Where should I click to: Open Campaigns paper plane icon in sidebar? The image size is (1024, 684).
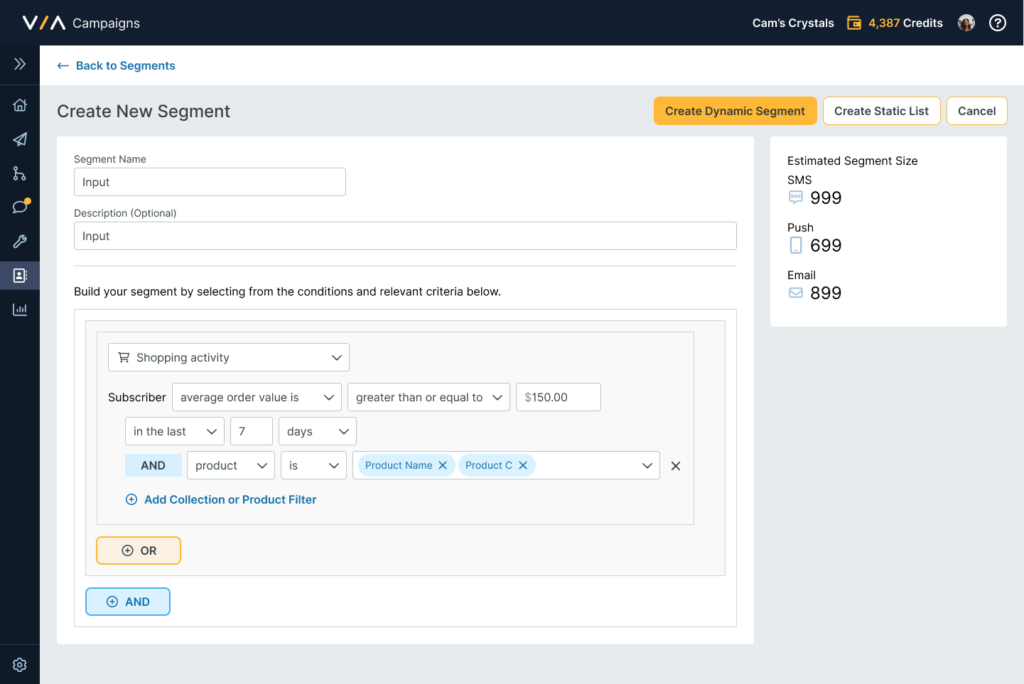click(x=19, y=139)
